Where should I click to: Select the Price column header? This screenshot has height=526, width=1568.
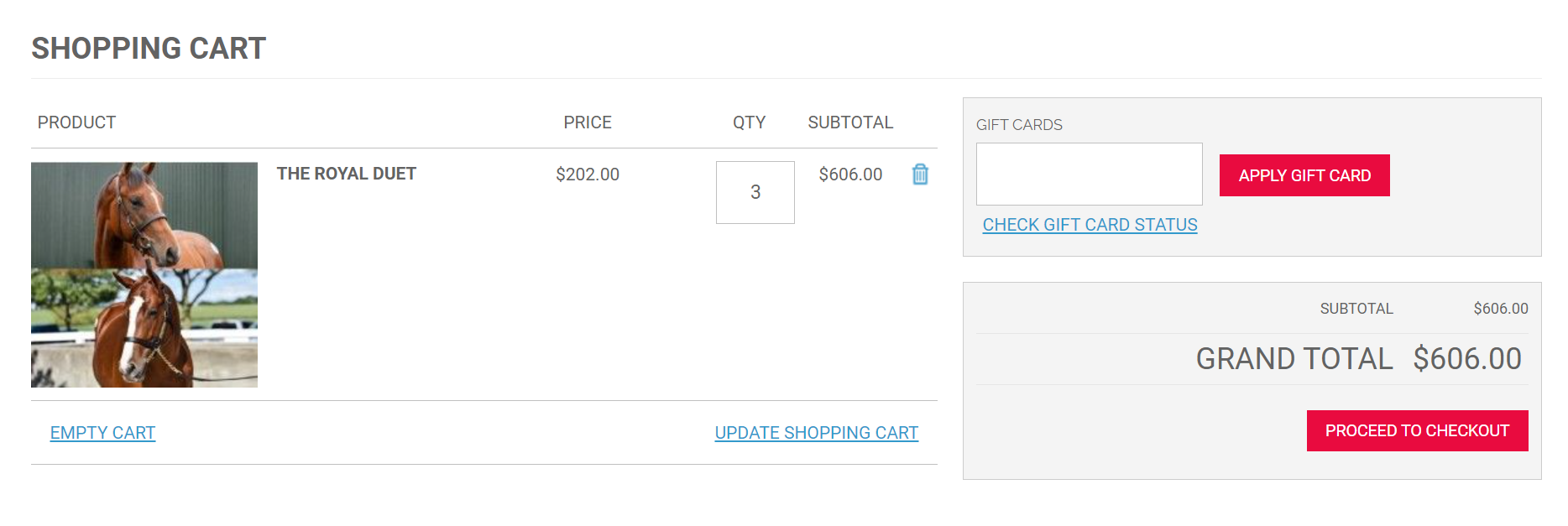pyautogui.click(x=588, y=122)
